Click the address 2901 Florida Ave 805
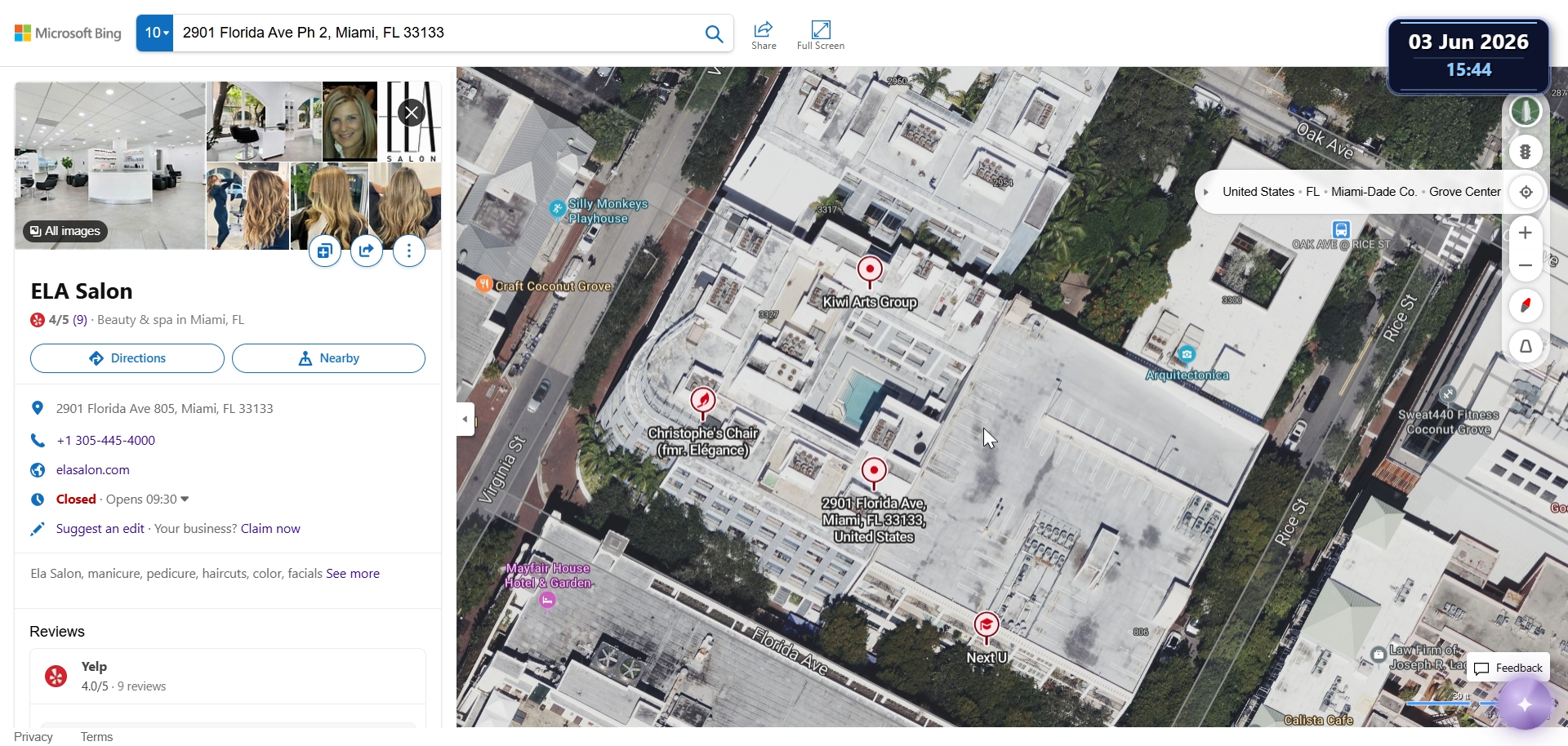Viewport: 1568px width, 746px height. 164,408
